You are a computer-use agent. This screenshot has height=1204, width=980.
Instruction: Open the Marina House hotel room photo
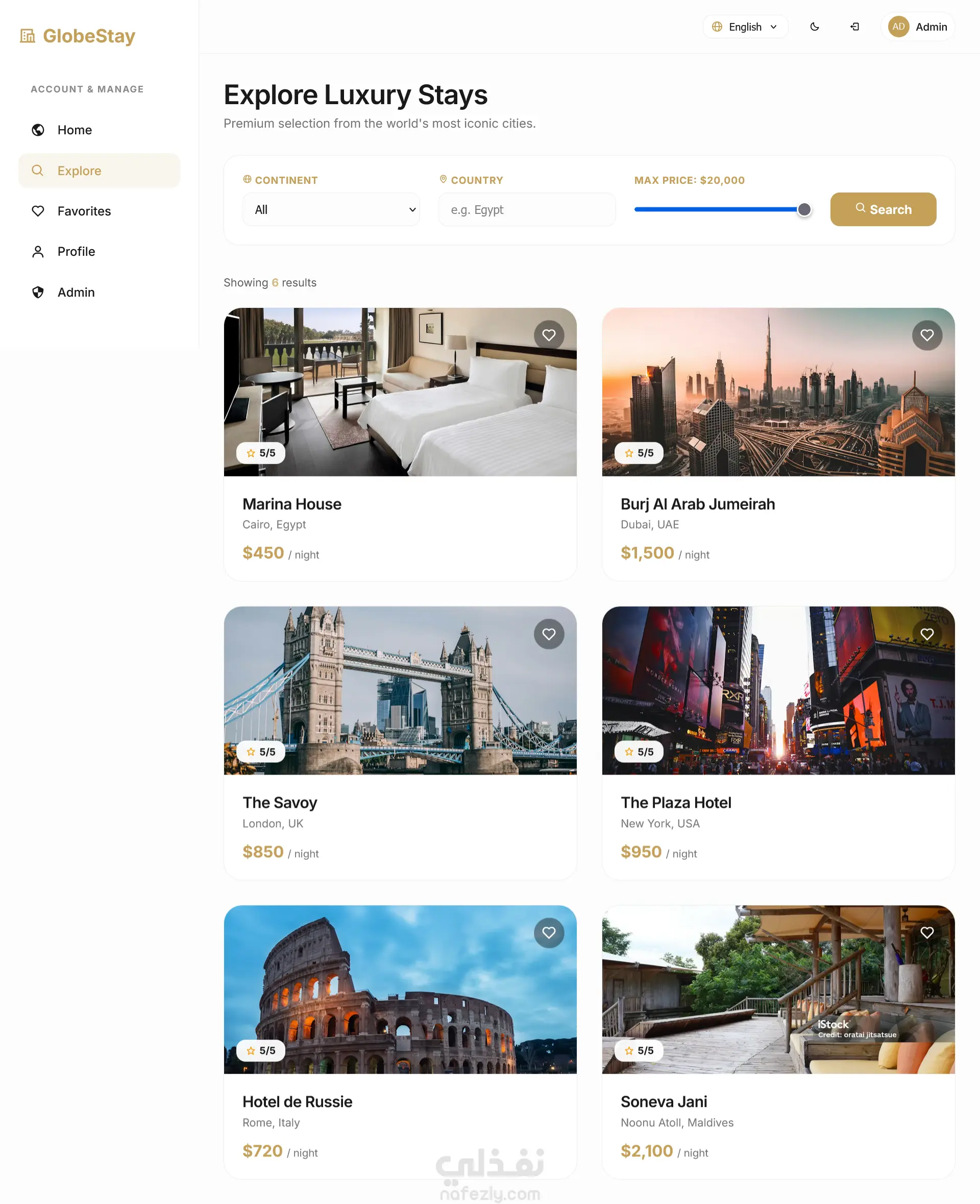[400, 392]
